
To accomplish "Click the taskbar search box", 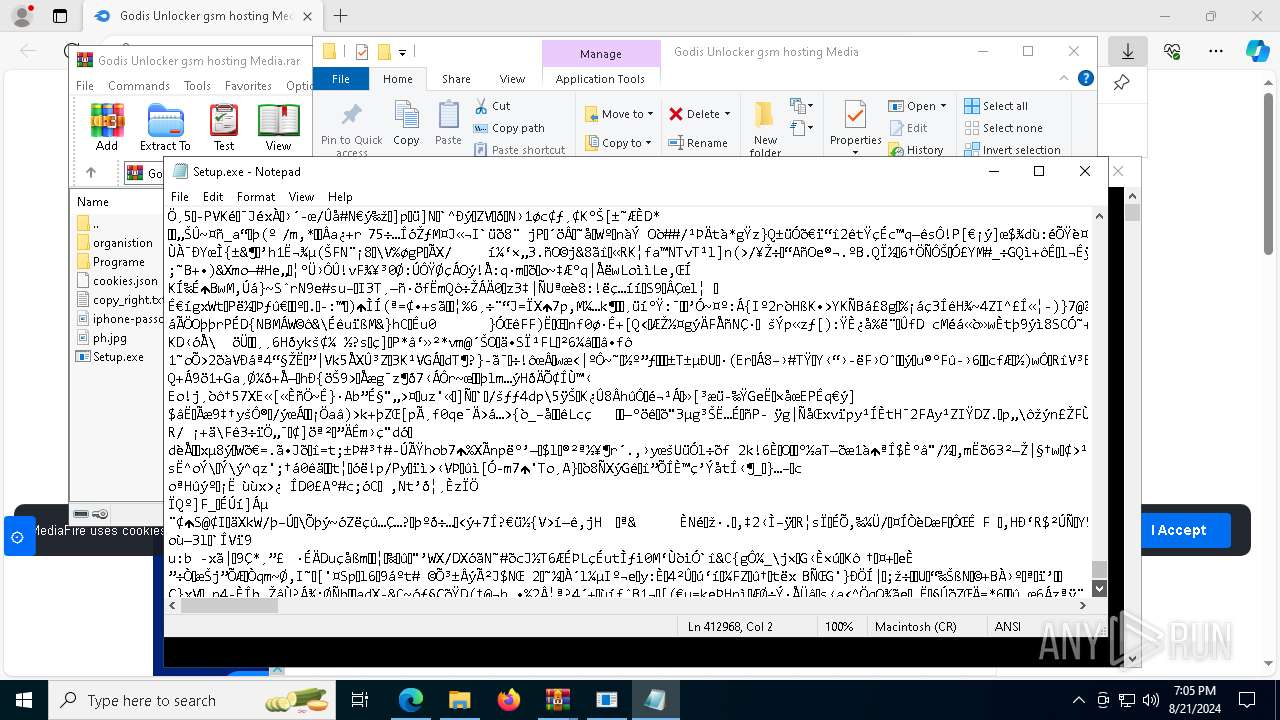I will click(193, 700).
